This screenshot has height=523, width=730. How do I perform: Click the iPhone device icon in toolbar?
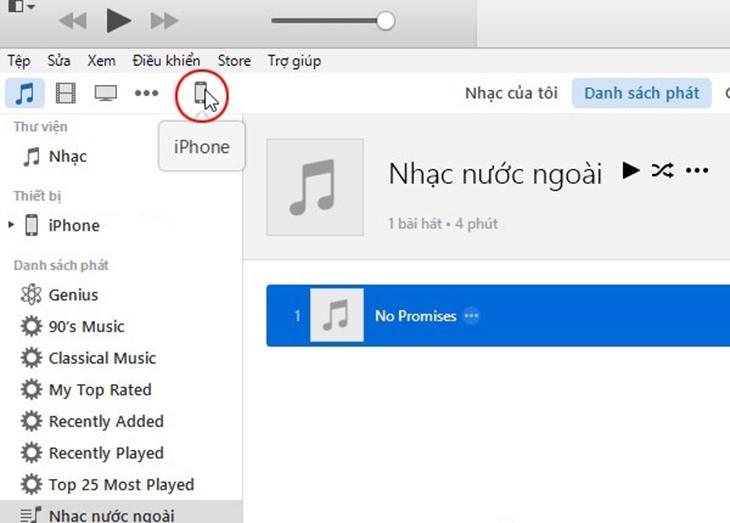[x=203, y=94]
